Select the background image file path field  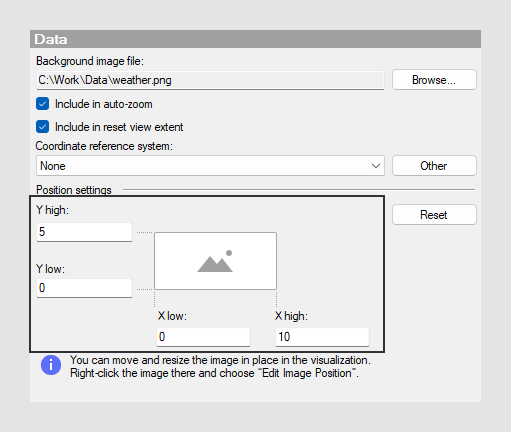(210, 80)
